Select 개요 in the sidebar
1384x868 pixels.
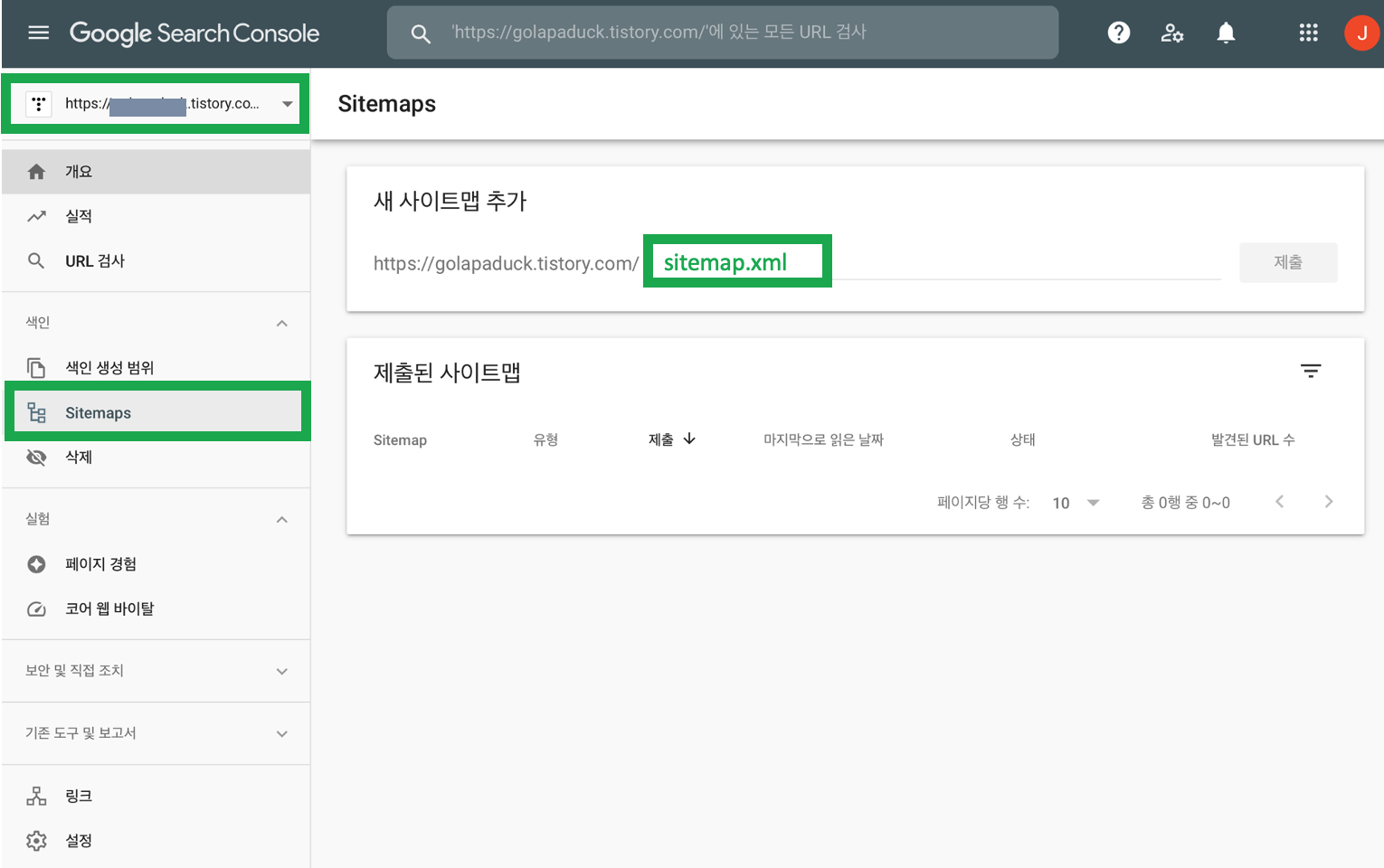click(156, 172)
